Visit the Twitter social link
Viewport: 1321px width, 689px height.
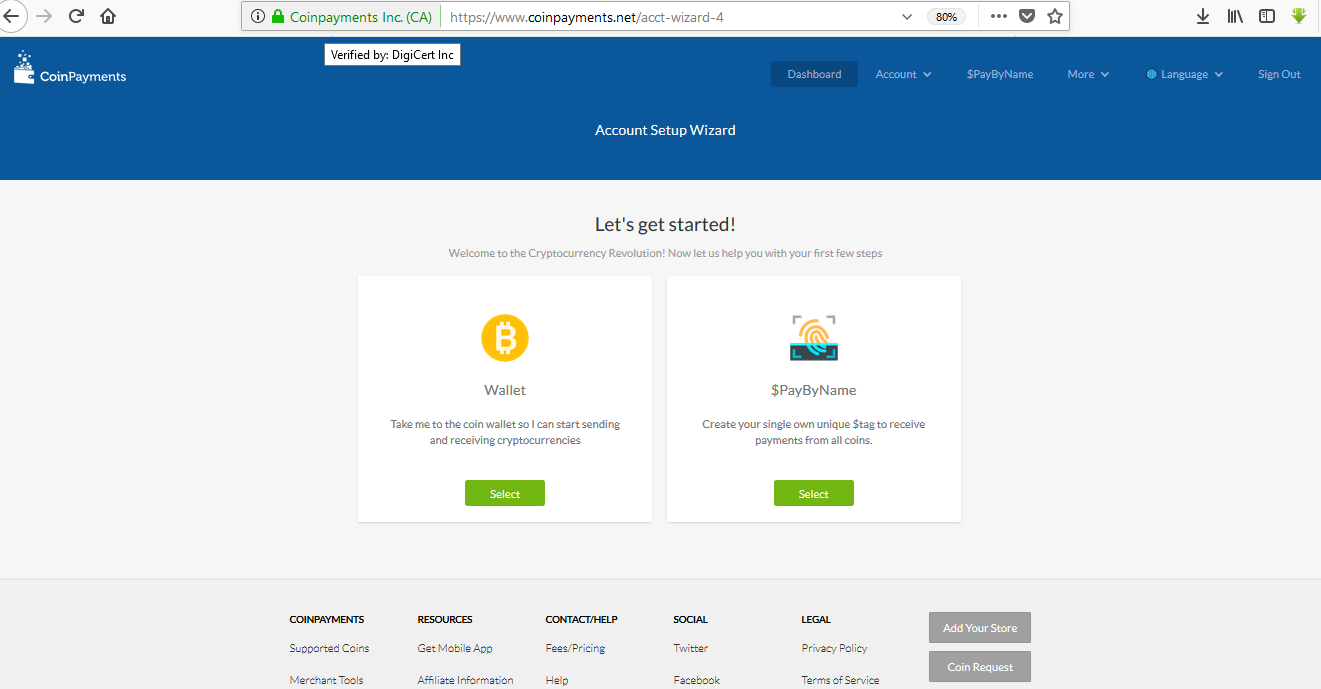coord(690,648)
